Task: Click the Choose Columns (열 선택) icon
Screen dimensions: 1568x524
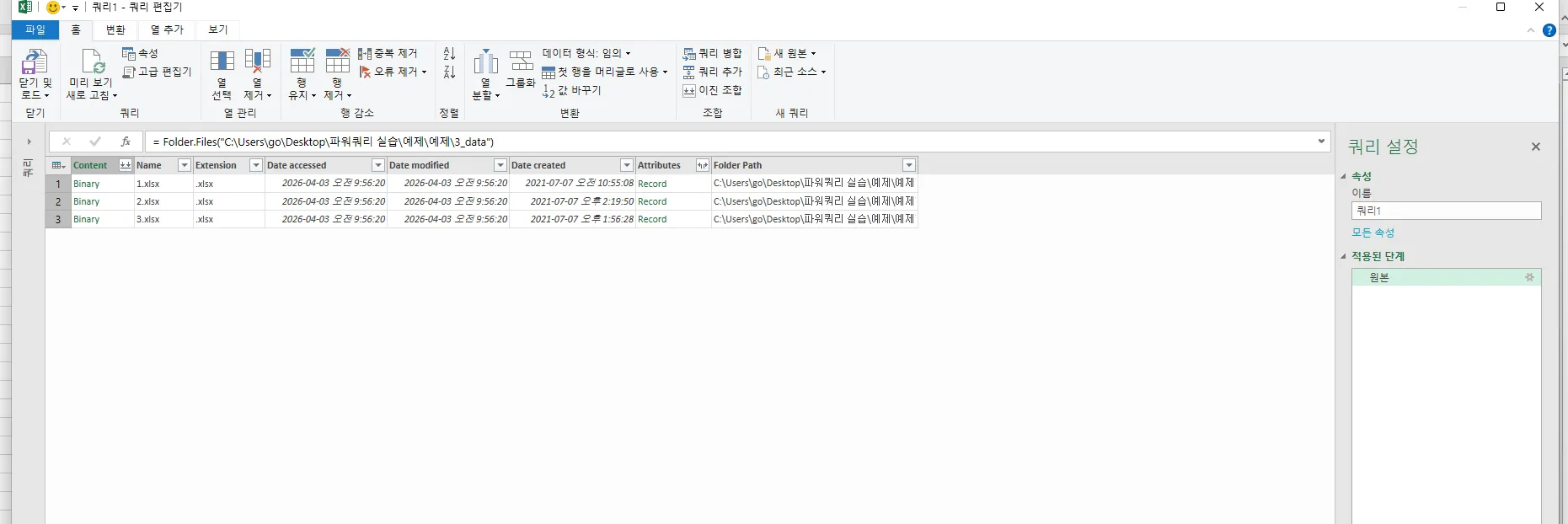Action: click(x=222, y=61)
